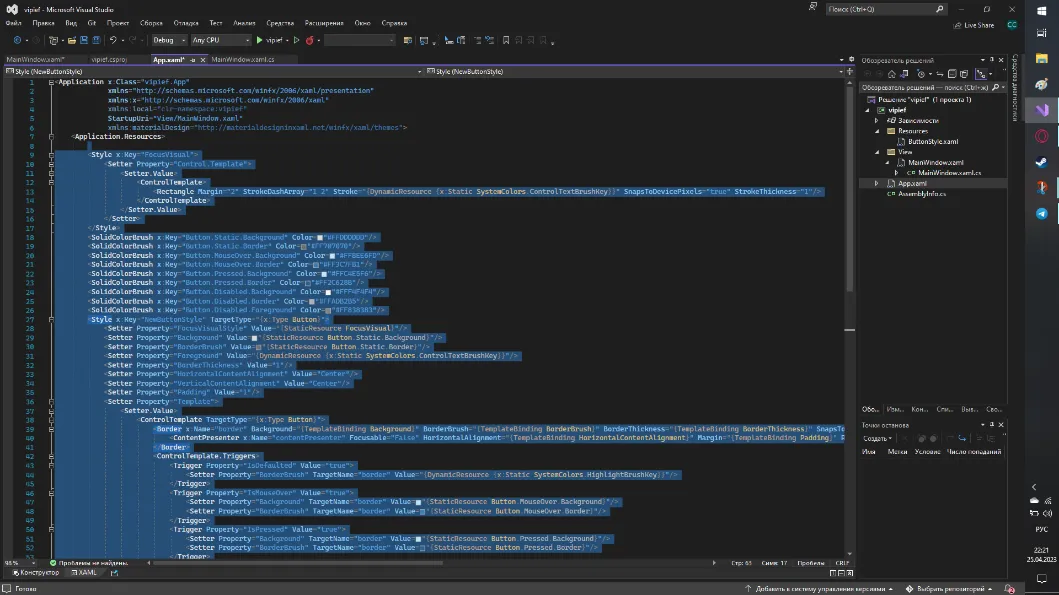The width and height of the screenshot is (1059, 595).
Task: Switch to the MainWindow.xaml* editor tab
Action: (x=35, y=59)
